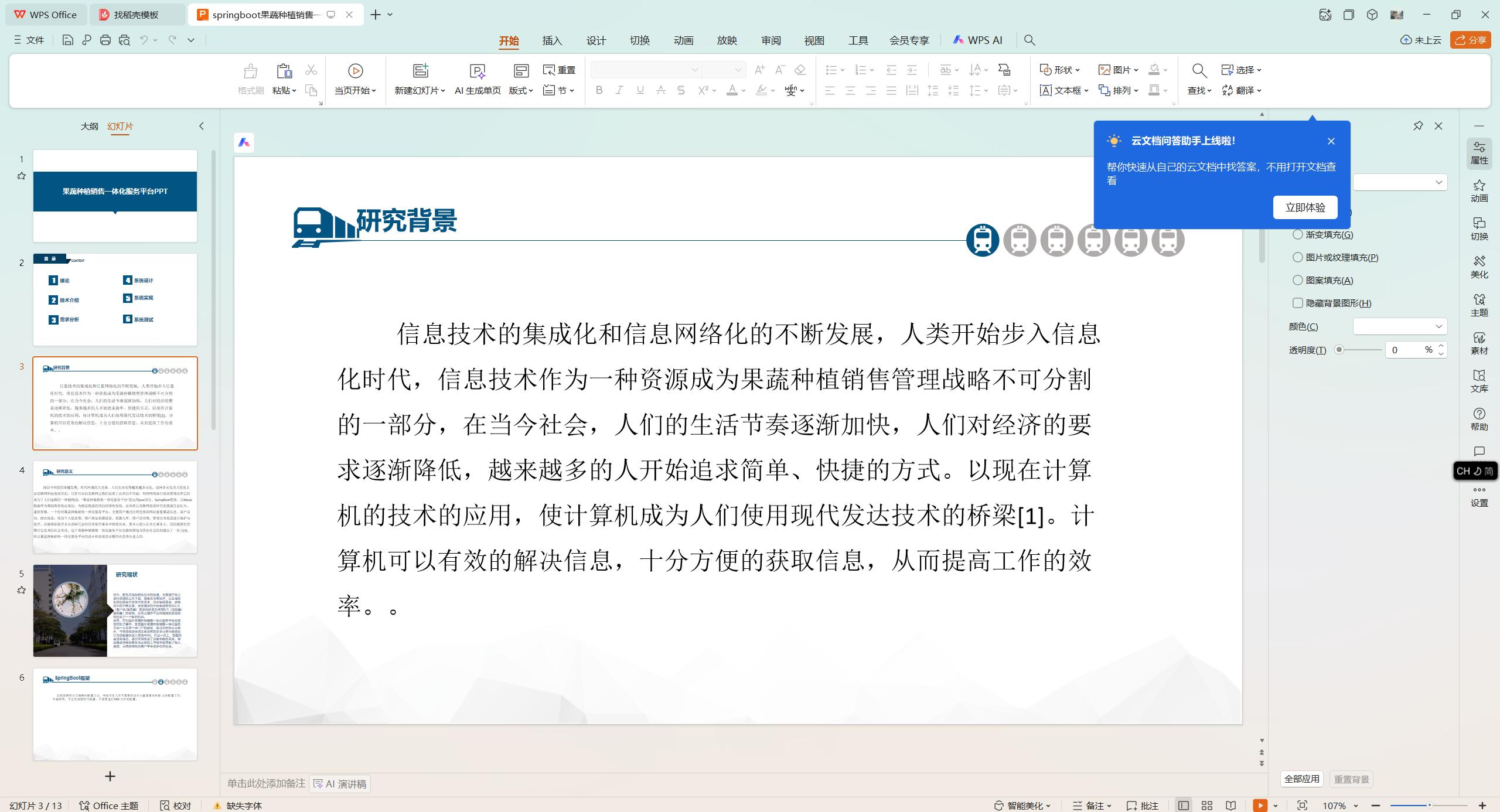
Task: Select slide 5 thumbnail
Action: [x=115, y=610]
